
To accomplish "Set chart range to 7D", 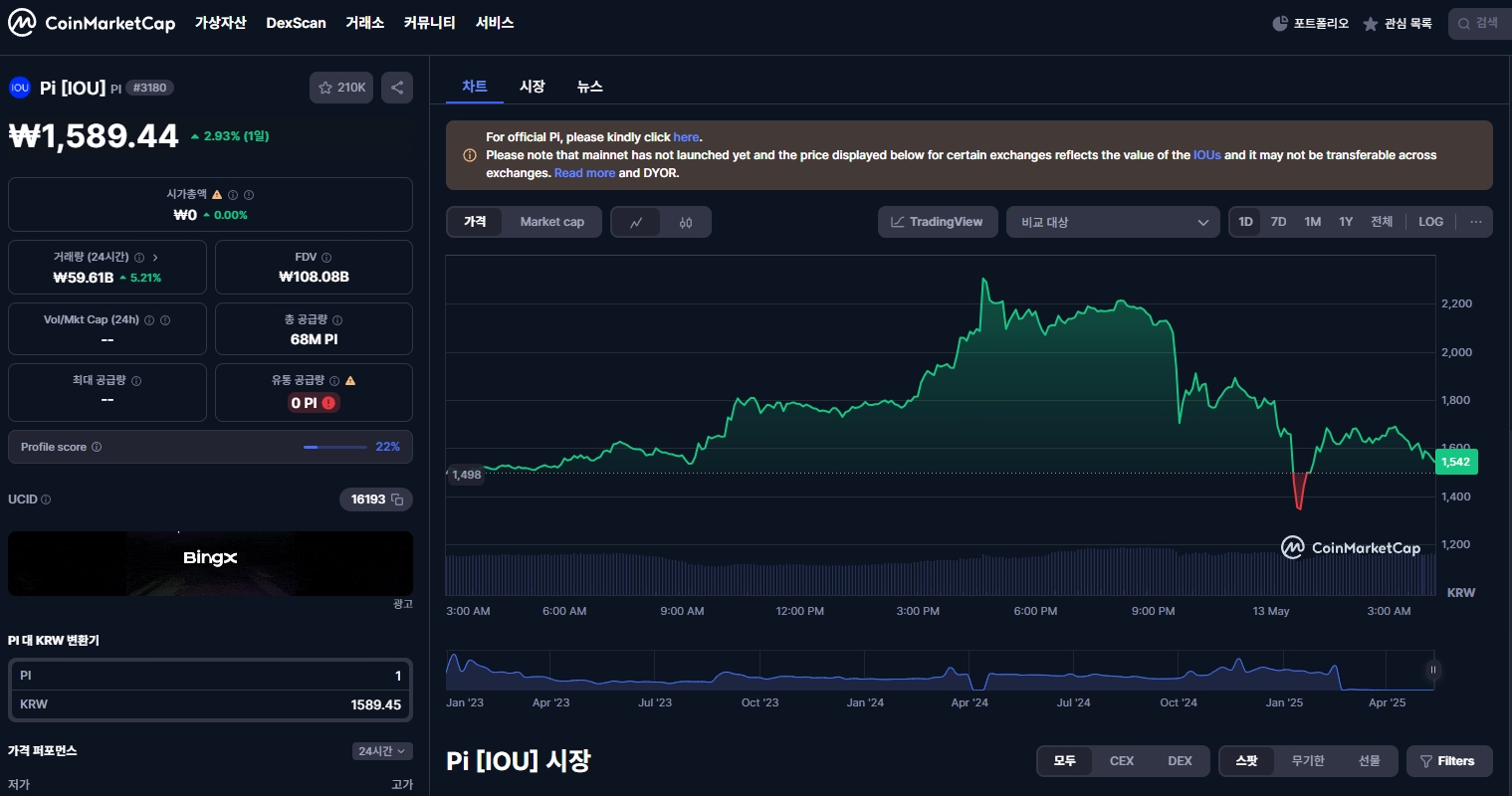I will tap(1279, 222).
